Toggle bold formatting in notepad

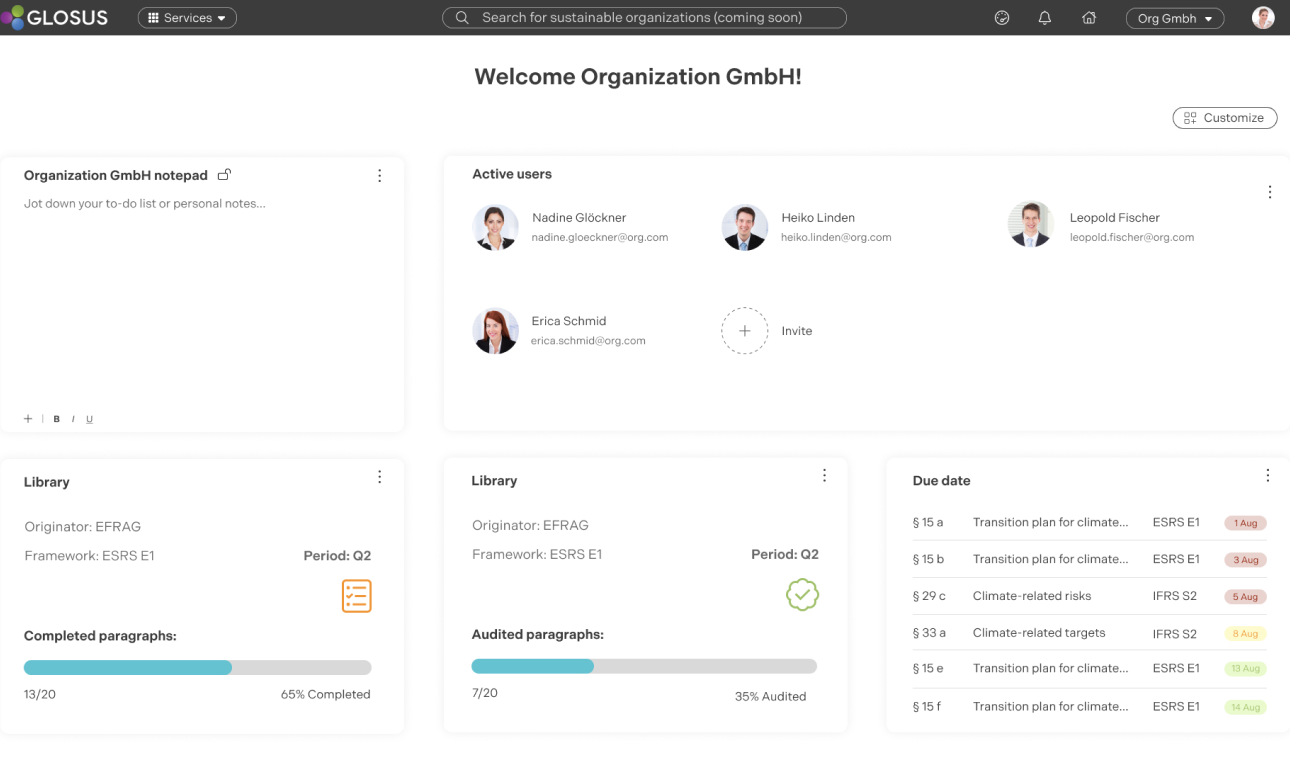click(x=57, y=419)
